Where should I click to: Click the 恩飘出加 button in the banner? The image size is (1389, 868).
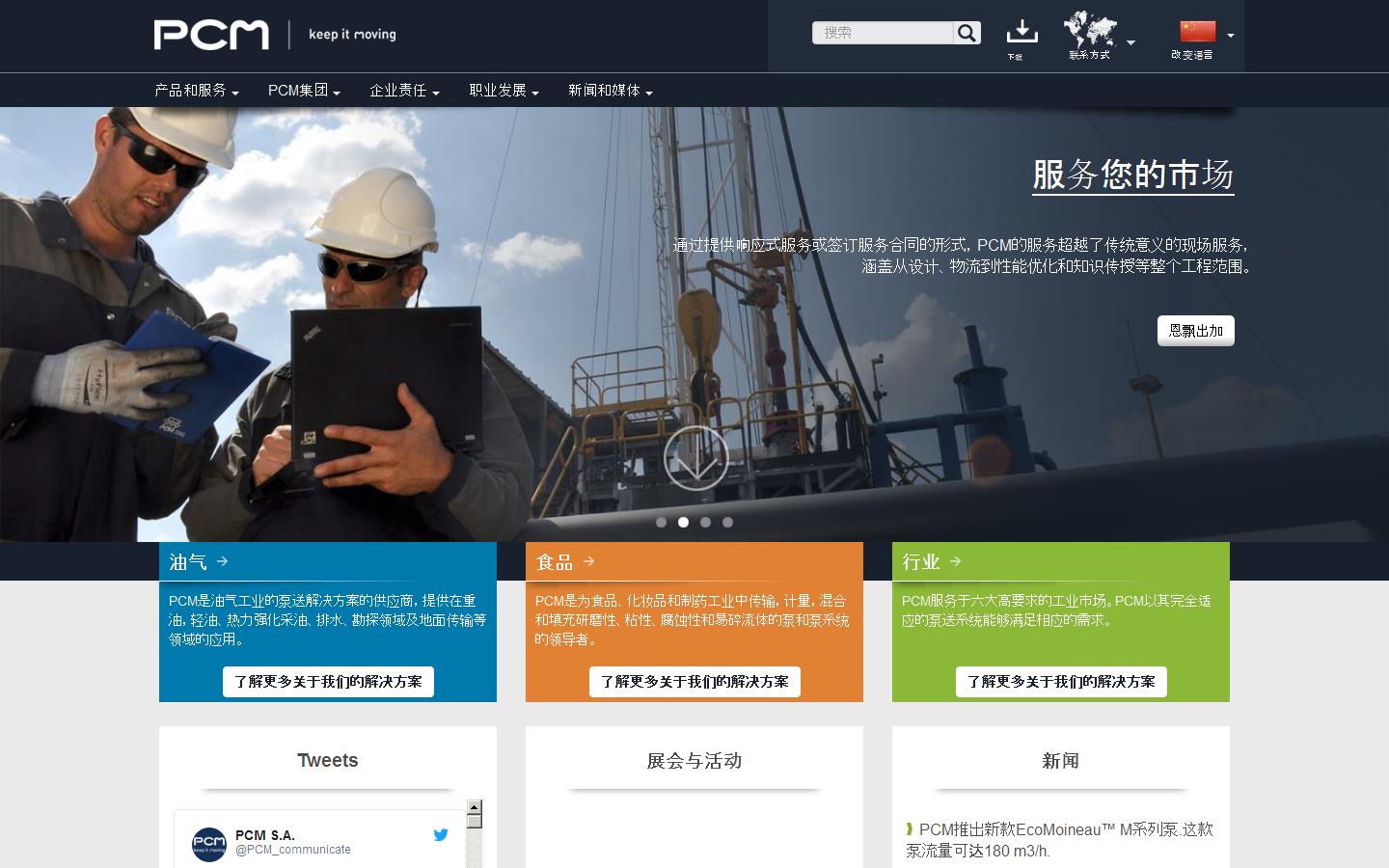pyautogui.click(x=1195, y=330)
